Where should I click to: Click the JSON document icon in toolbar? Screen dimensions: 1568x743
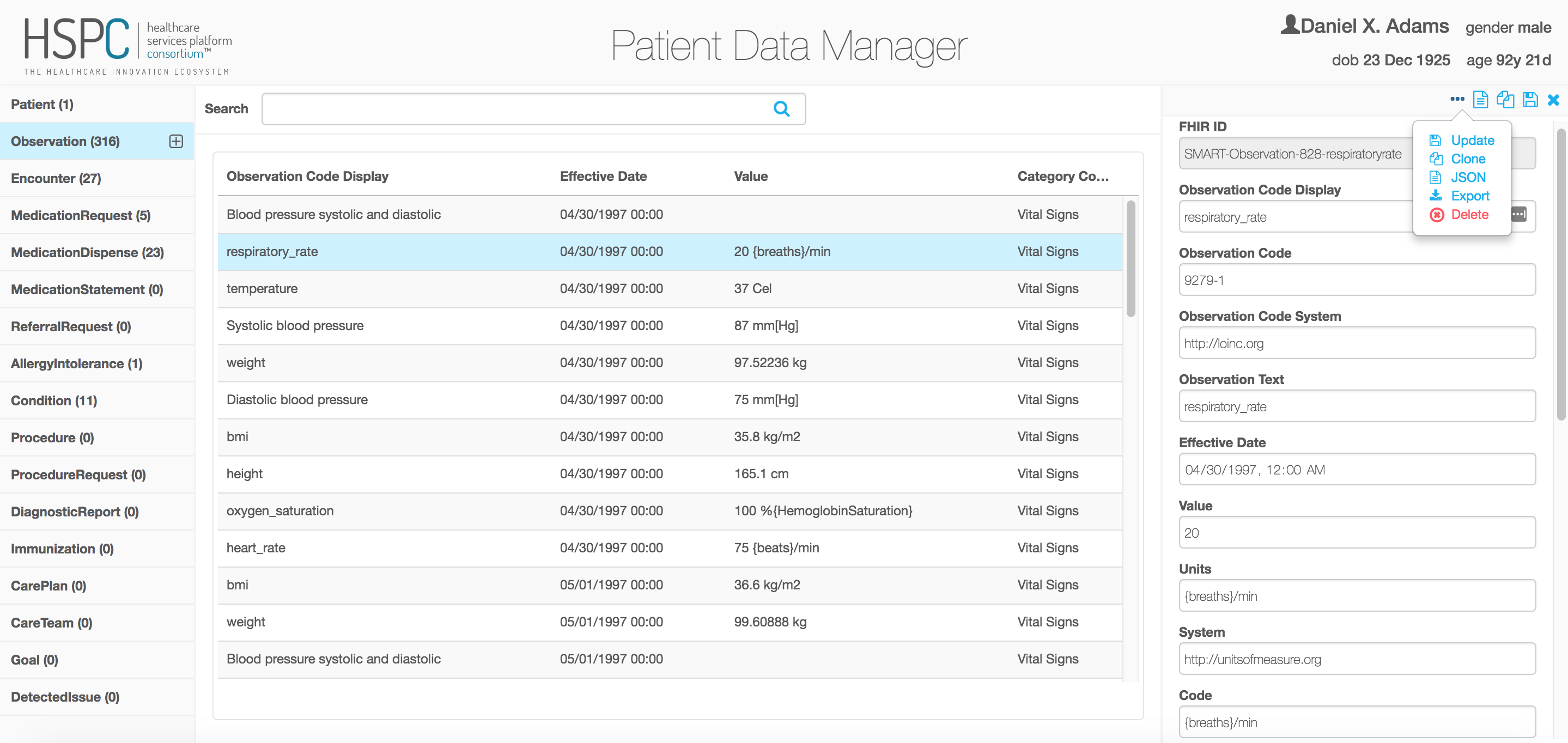pos(1480,99)
